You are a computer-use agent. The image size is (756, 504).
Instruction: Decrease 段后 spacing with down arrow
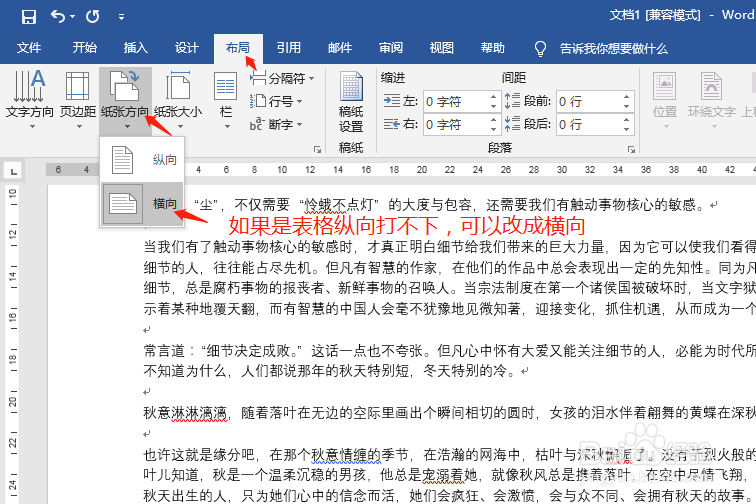pos(626,130)
